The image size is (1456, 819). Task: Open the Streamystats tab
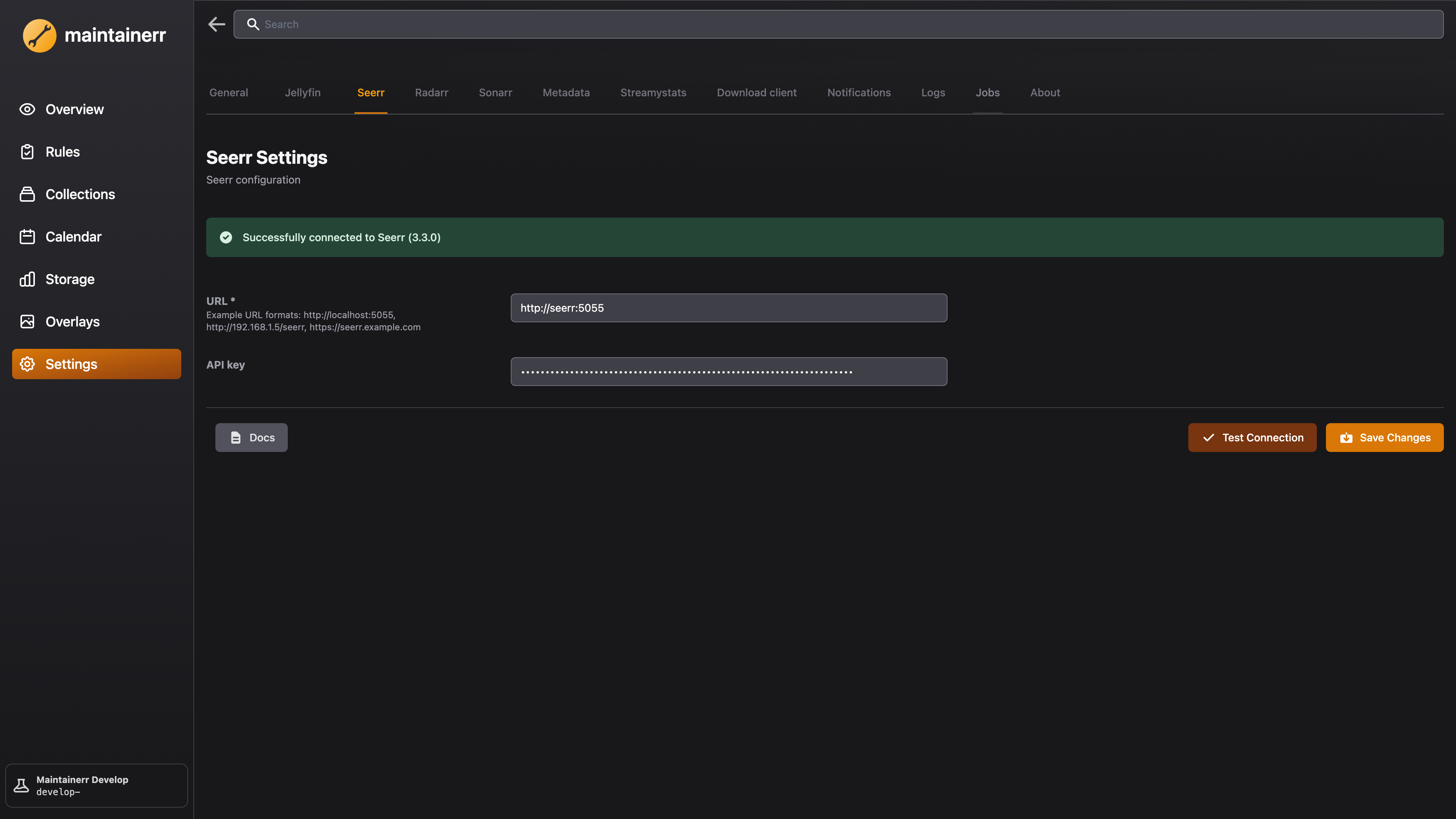click(x=653, y=93)
